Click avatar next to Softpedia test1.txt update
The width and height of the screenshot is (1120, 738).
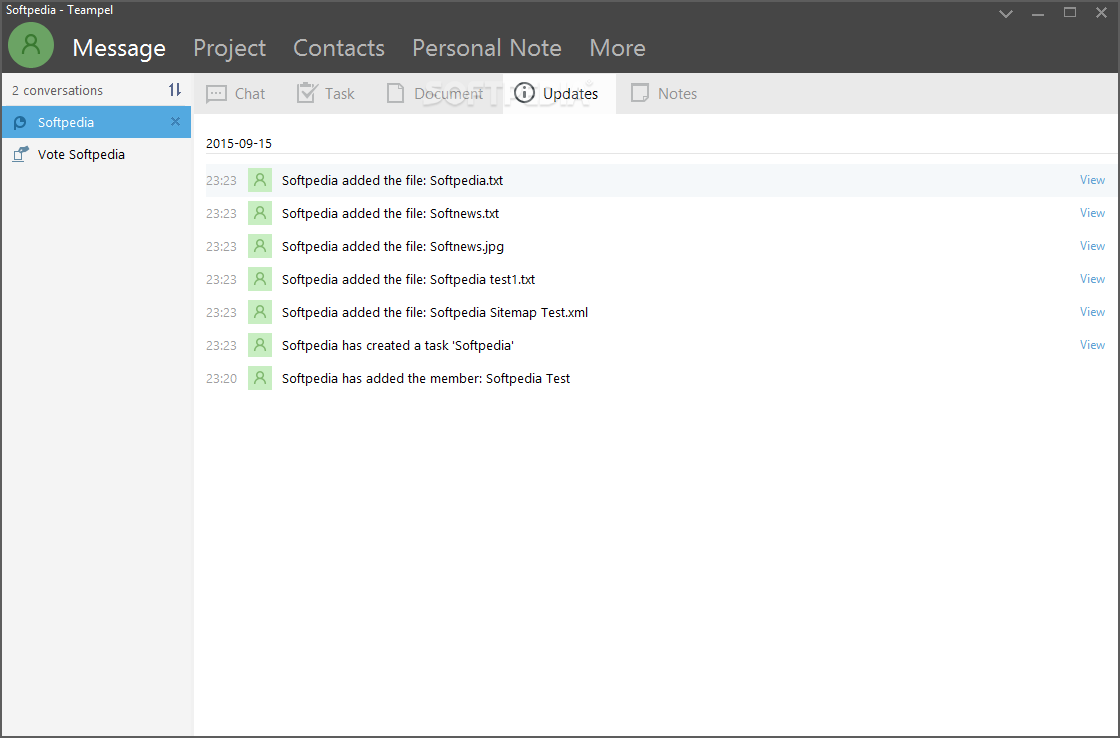coord(260,279)
